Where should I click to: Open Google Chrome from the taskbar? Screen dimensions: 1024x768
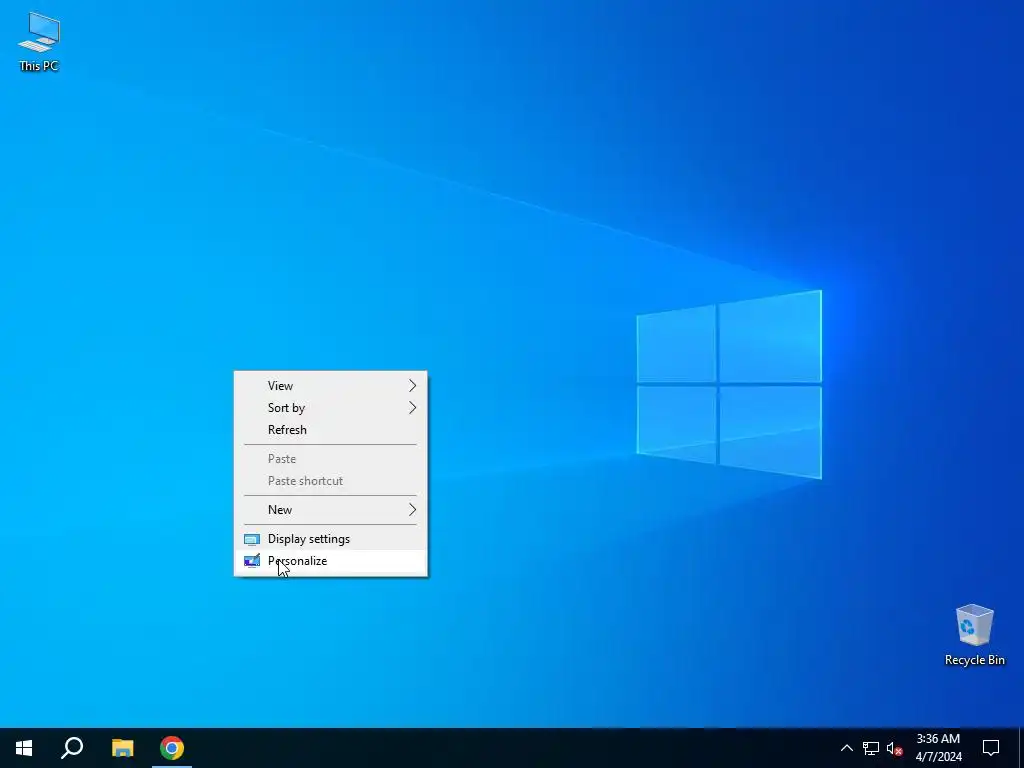[x=172, y=748]
